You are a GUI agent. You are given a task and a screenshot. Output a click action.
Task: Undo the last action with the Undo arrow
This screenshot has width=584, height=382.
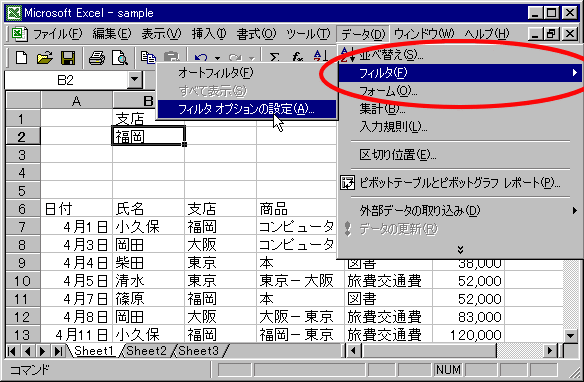click(201, 57)
